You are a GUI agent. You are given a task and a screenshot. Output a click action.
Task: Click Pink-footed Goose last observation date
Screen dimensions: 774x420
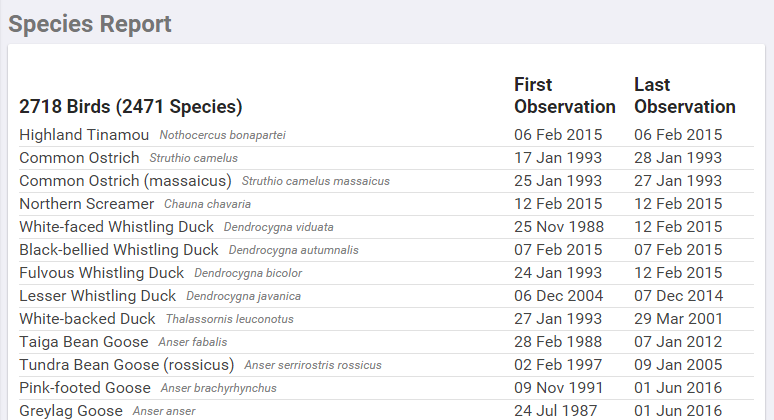(x=678, y=388)
